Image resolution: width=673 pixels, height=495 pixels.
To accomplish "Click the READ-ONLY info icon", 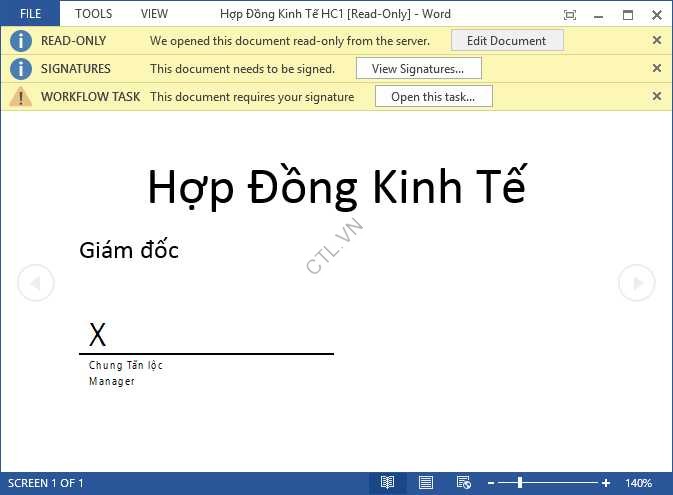I will point(21,41).
